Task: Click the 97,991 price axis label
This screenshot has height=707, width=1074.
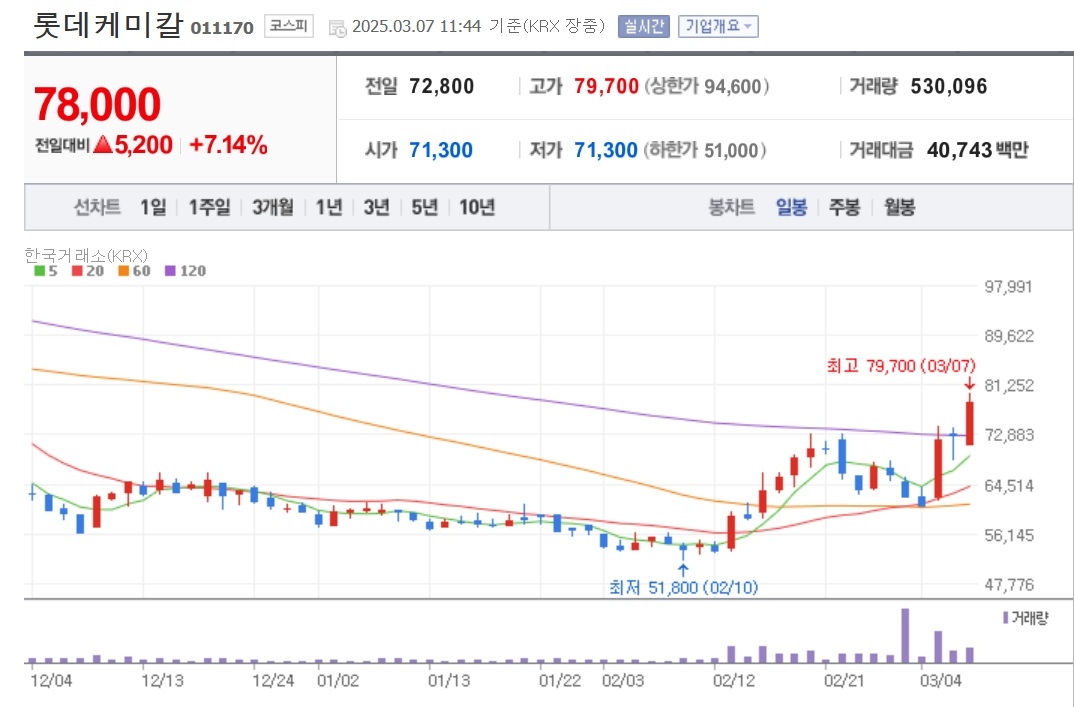Action: [x=1008, y=286]
